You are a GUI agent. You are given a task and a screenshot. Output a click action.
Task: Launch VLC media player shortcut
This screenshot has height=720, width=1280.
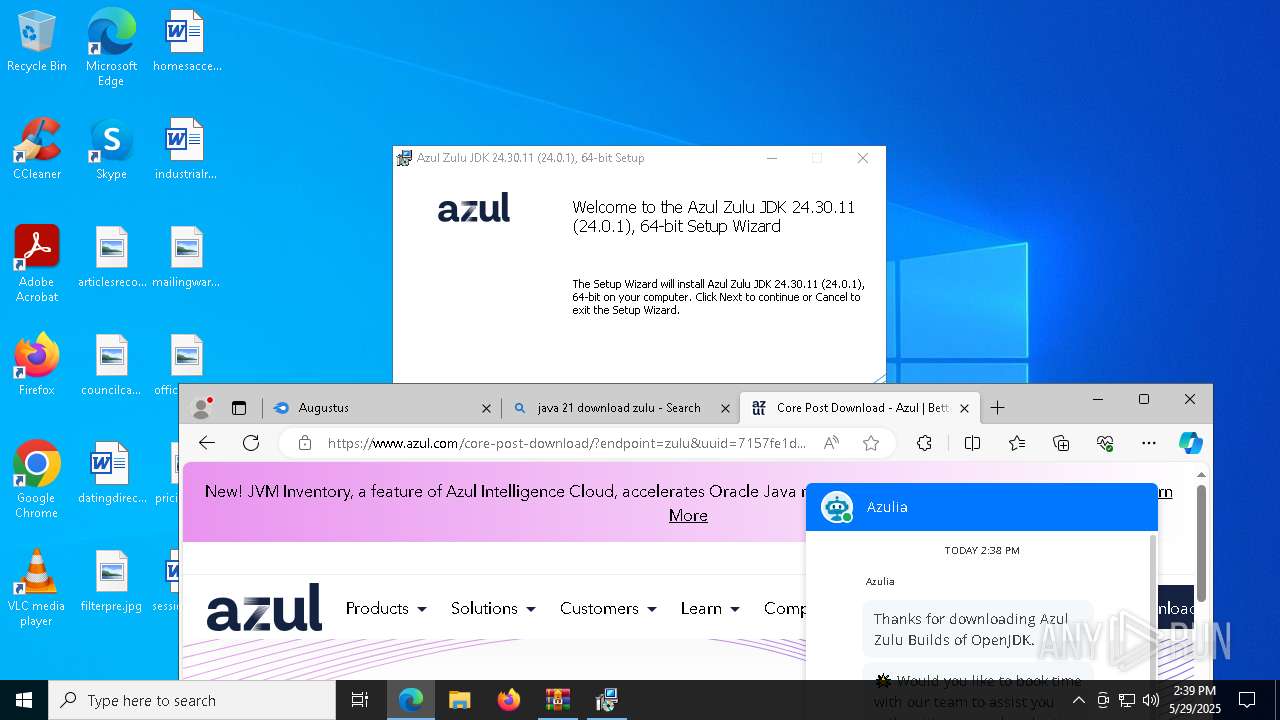pos(37,588)
